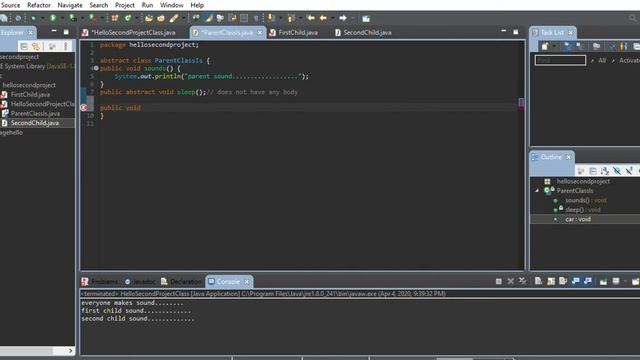The width and height of the screenshot is (640, 360).
Task: Click the Activate link in Task List
Action: click(x=629, y=60)
